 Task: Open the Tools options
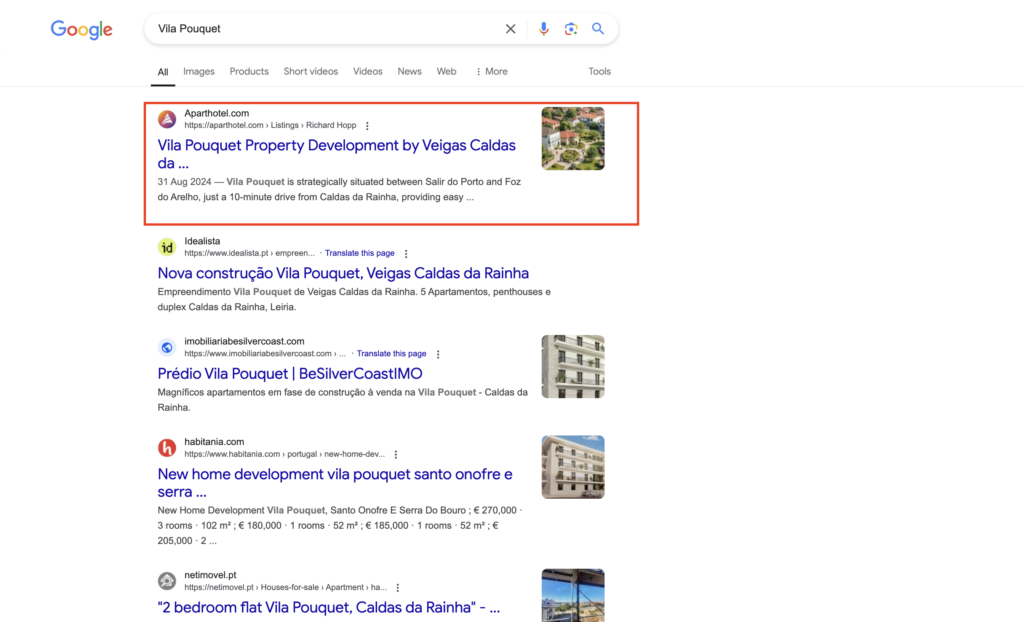(600, 71)
